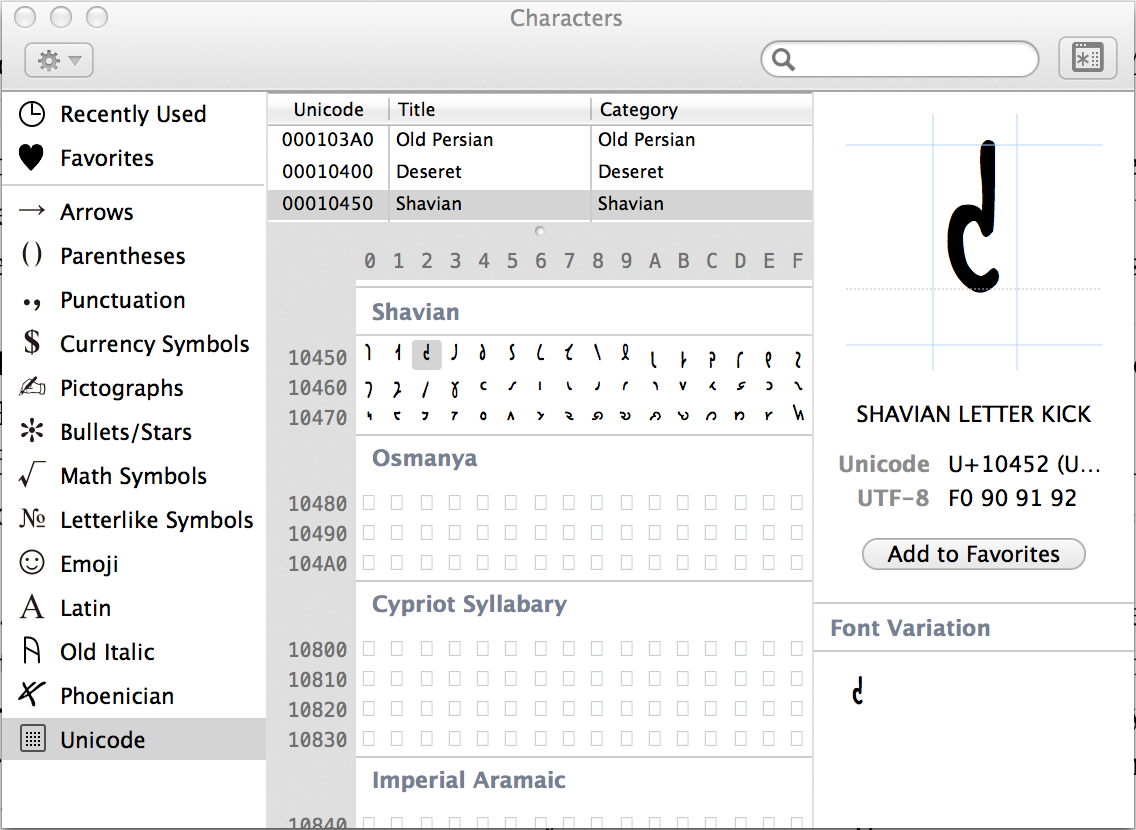
Task: Open the Parentheses category icon
Action: [32, 255]
